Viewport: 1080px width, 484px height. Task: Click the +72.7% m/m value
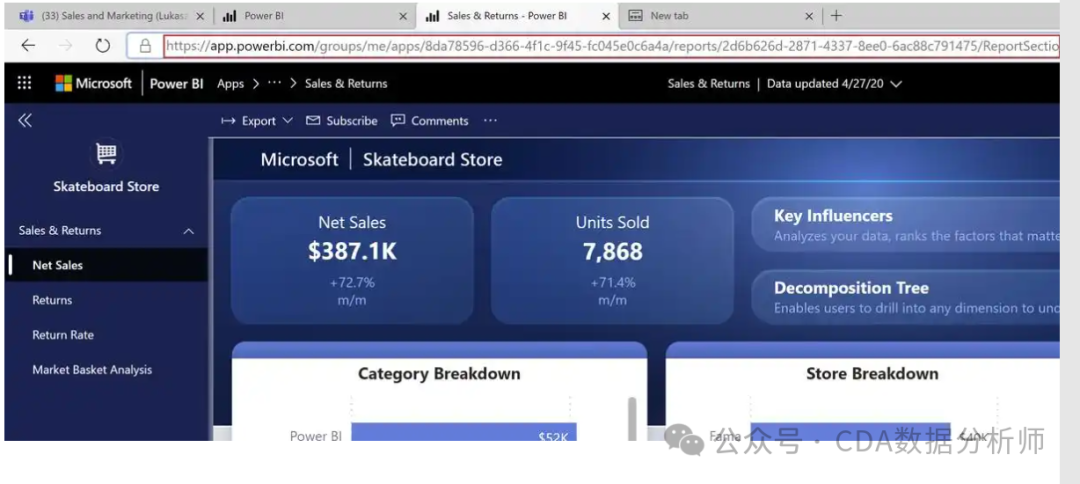(352, 291)
